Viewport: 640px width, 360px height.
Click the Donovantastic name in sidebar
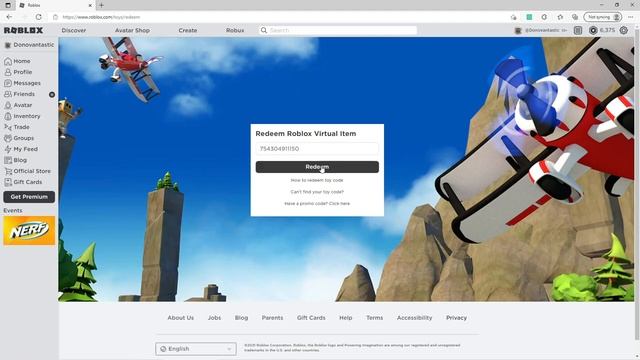coord(33,45)
